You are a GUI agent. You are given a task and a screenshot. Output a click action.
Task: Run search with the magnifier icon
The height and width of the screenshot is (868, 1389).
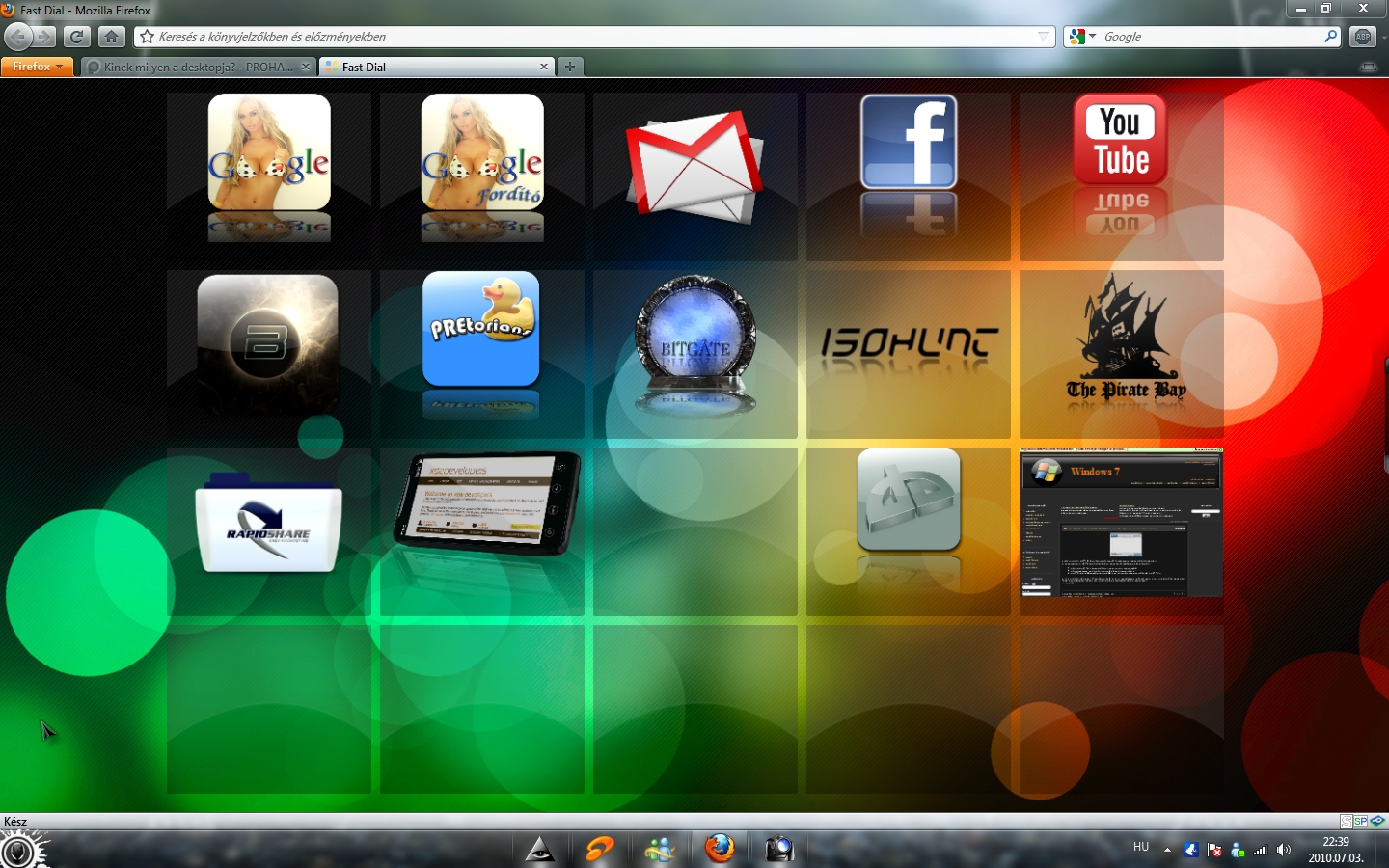1330,37
